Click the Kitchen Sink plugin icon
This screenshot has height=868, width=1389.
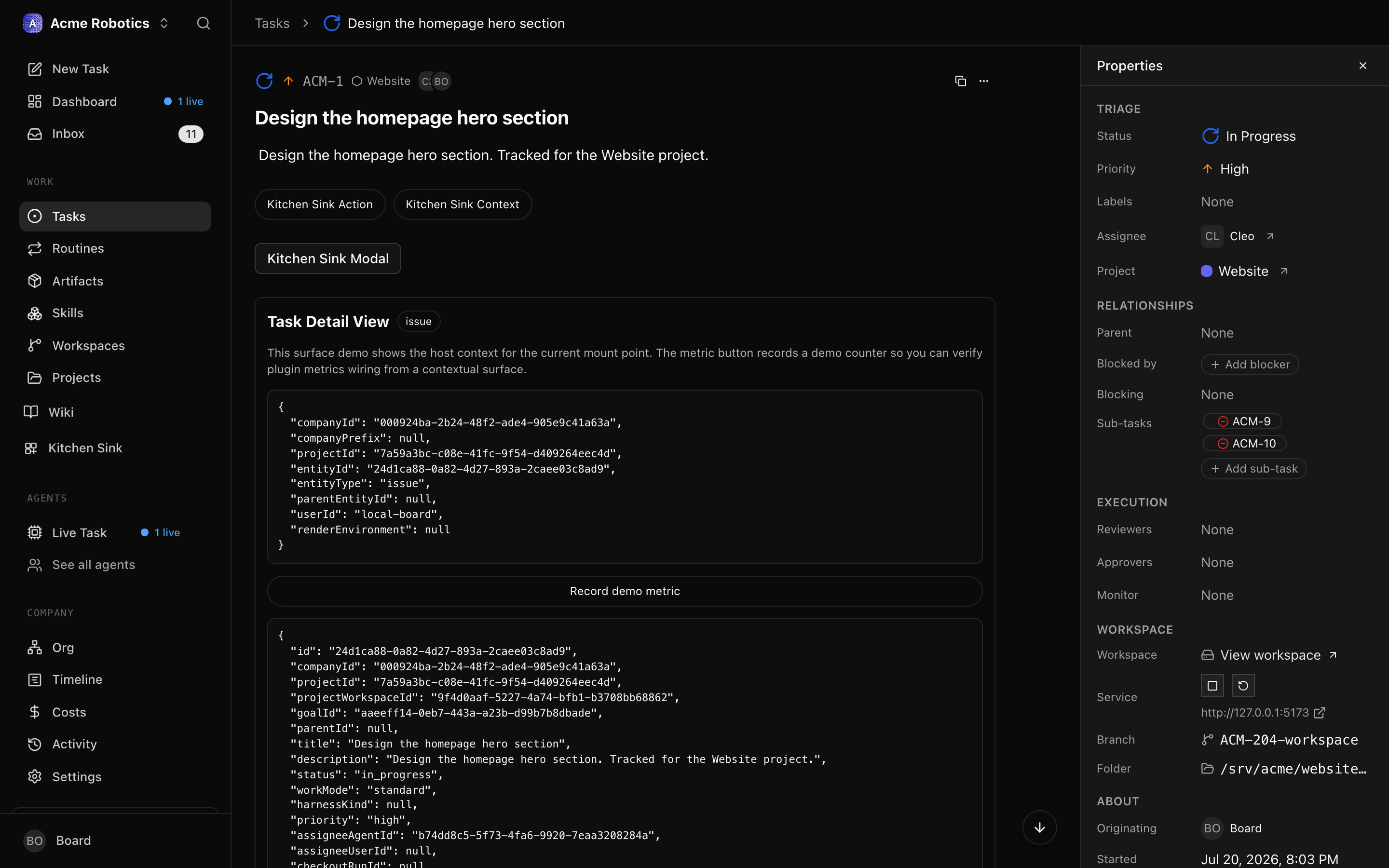[31, 448]
